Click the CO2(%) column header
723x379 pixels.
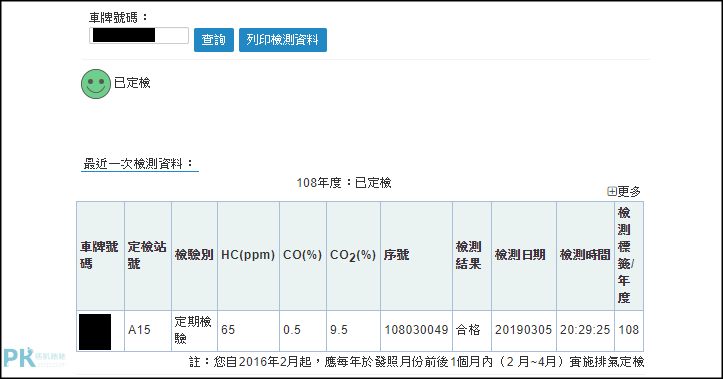pos(354,256)
